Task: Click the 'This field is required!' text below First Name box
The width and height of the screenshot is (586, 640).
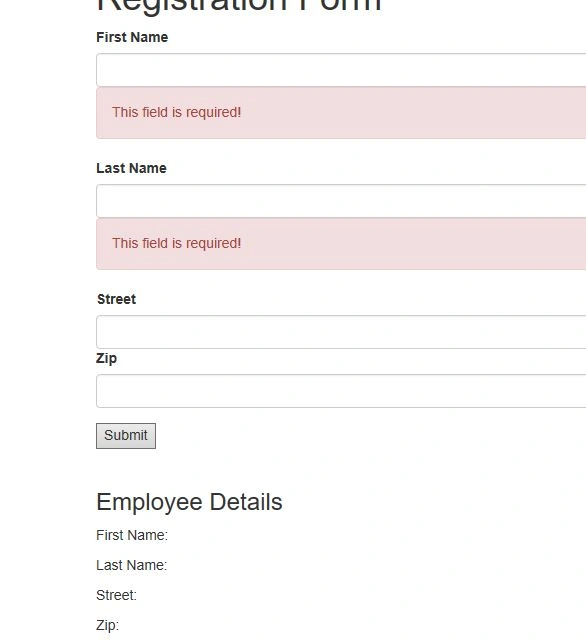Action: click(177, 112)
